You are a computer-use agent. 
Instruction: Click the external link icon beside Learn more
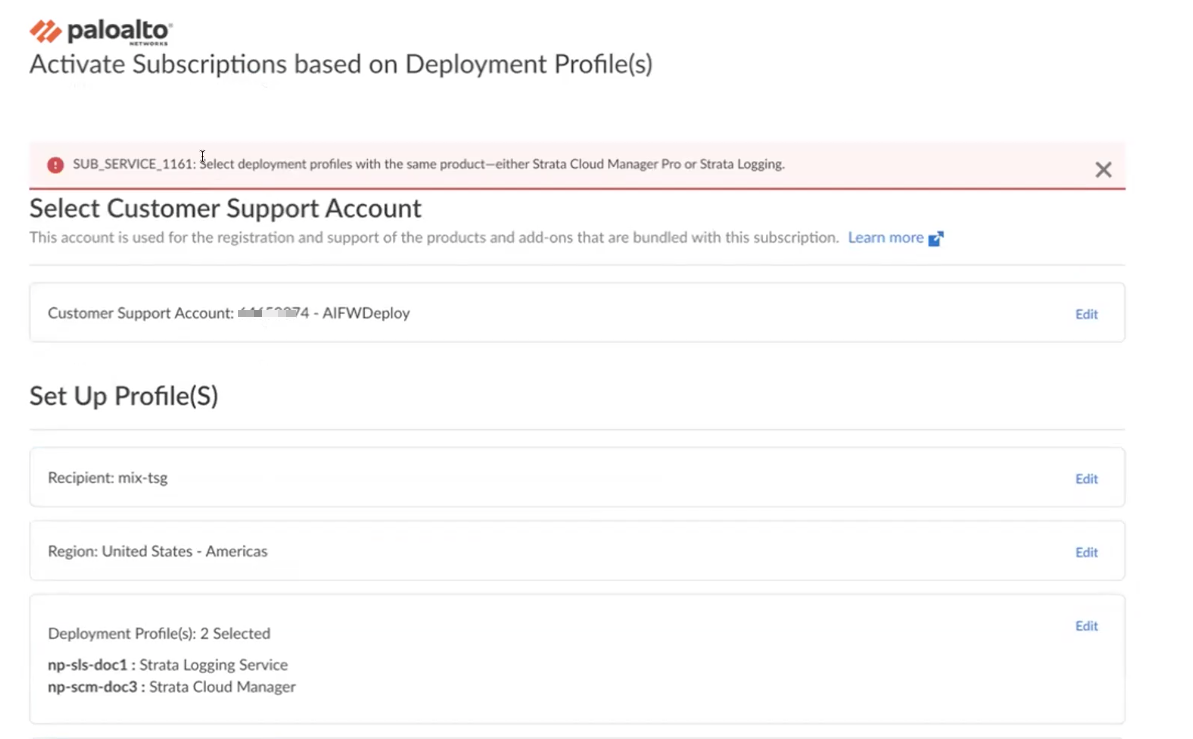(x=936, y=239)
